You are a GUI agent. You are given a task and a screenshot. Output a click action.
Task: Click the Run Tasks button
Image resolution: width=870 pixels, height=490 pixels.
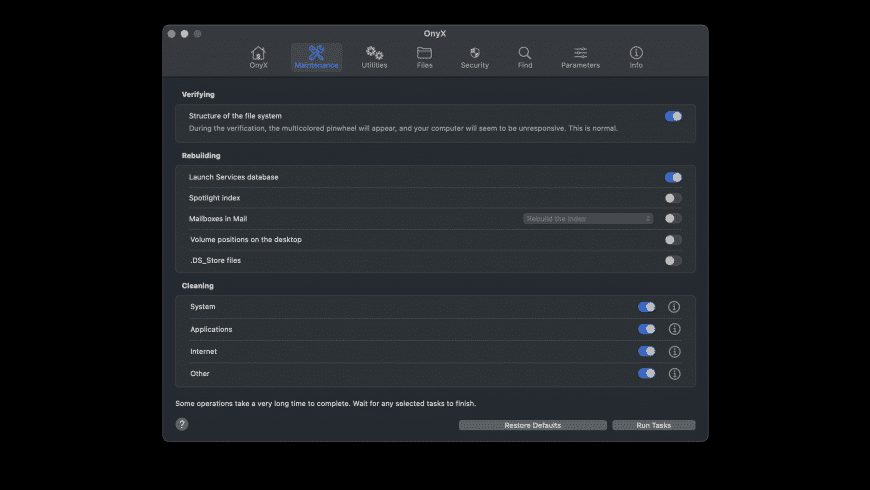654,425
